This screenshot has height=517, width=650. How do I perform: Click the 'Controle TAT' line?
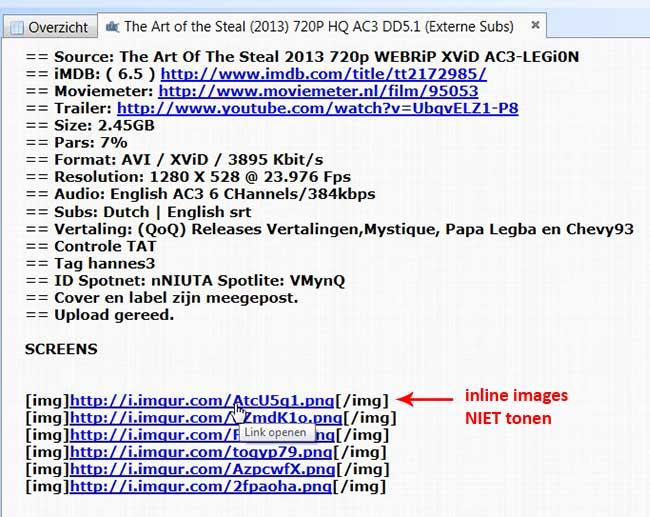tap(91, 246)
